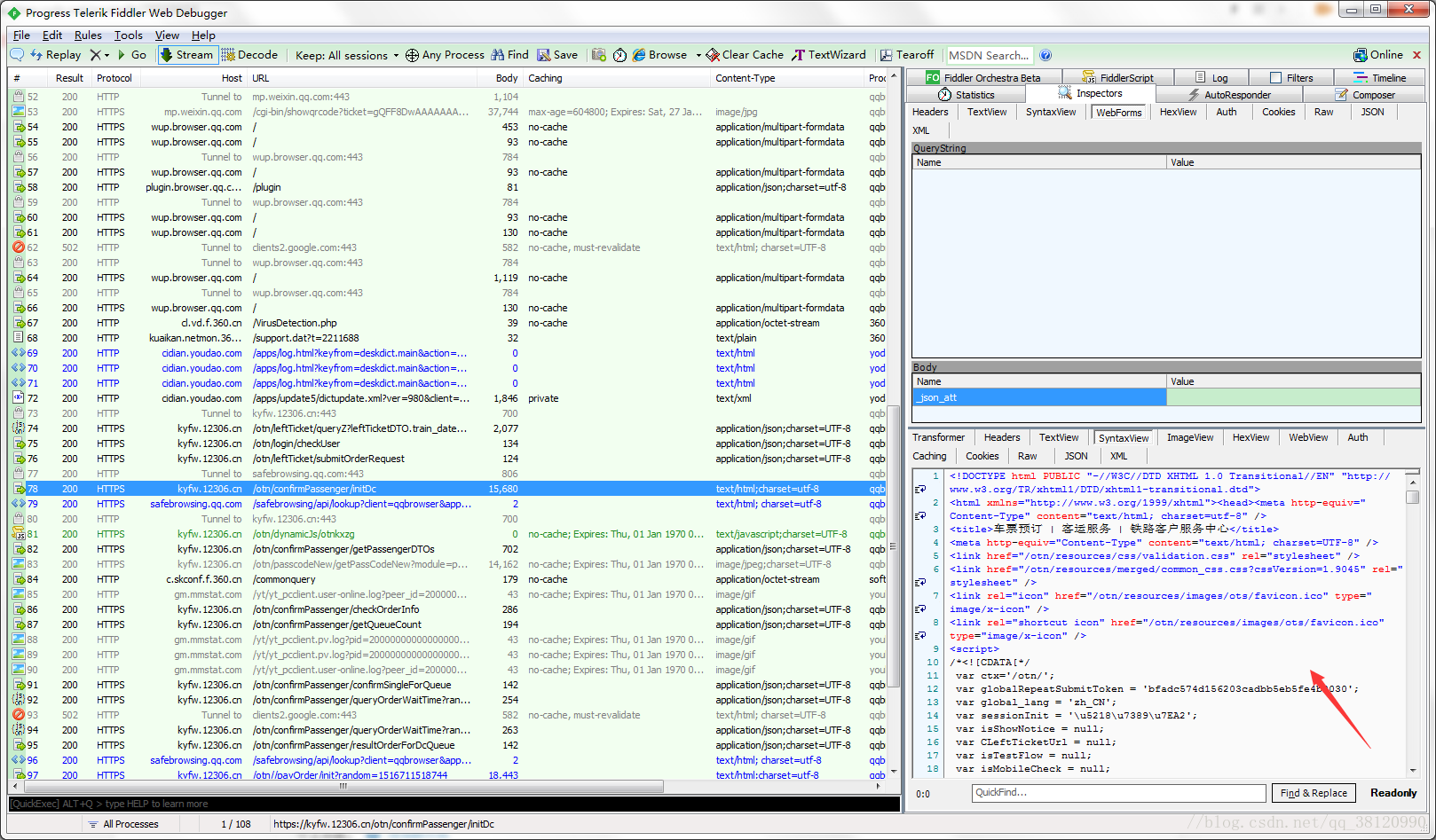Select the response WebView tab
Screen dimensions: 1436x840
pos(1308,437)
